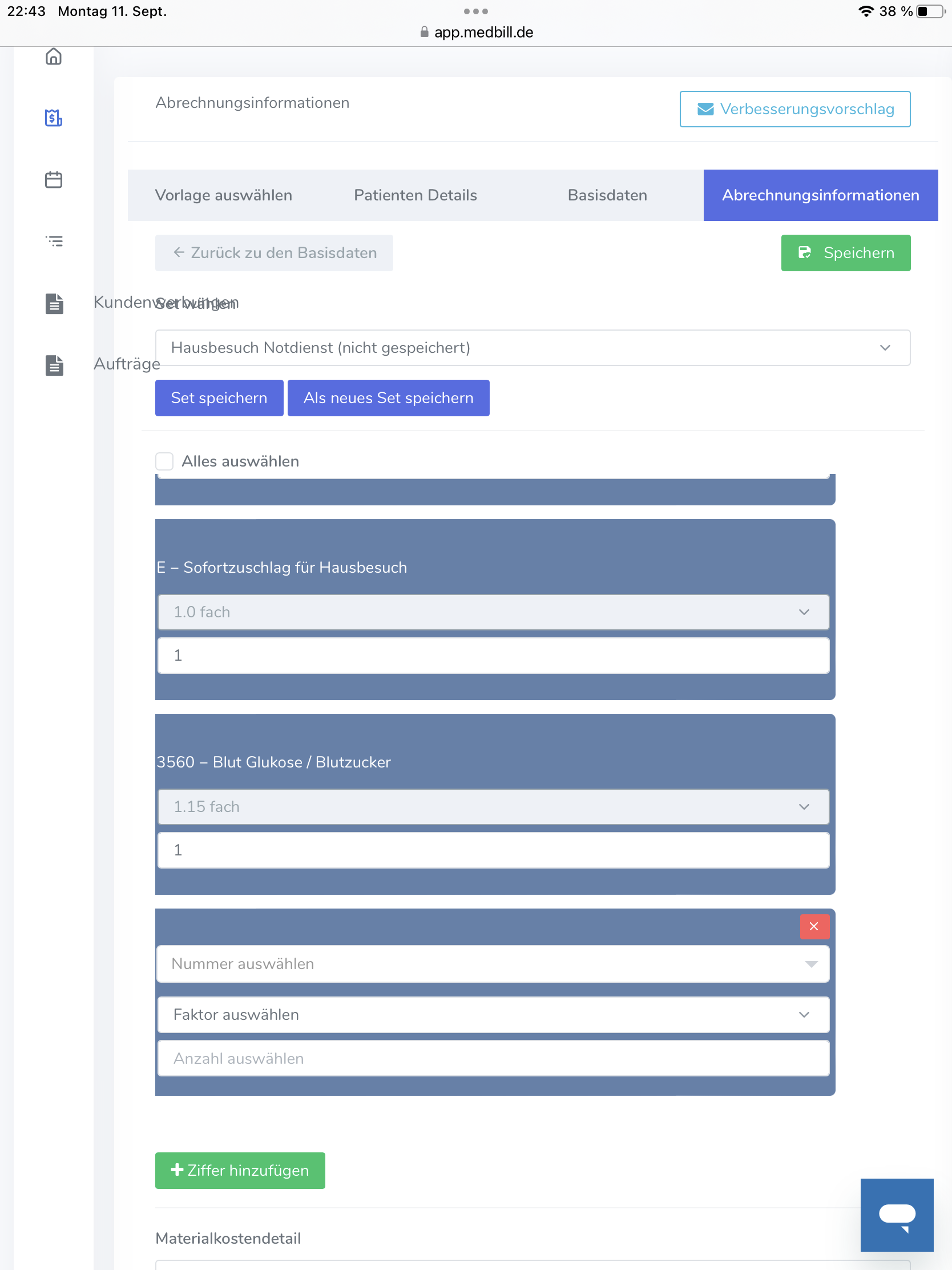Click Als neues Set speichern button
The height and width of the screenshot is (1270, 952).
point(388,398)
